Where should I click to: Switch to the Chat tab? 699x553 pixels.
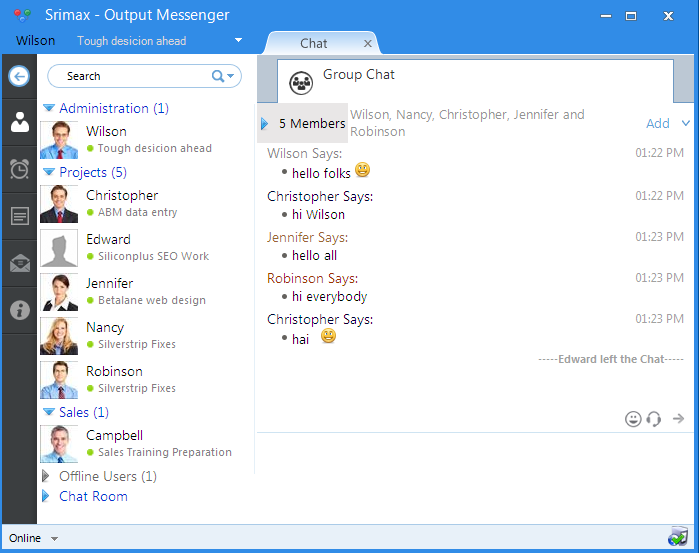coord(314,43)
